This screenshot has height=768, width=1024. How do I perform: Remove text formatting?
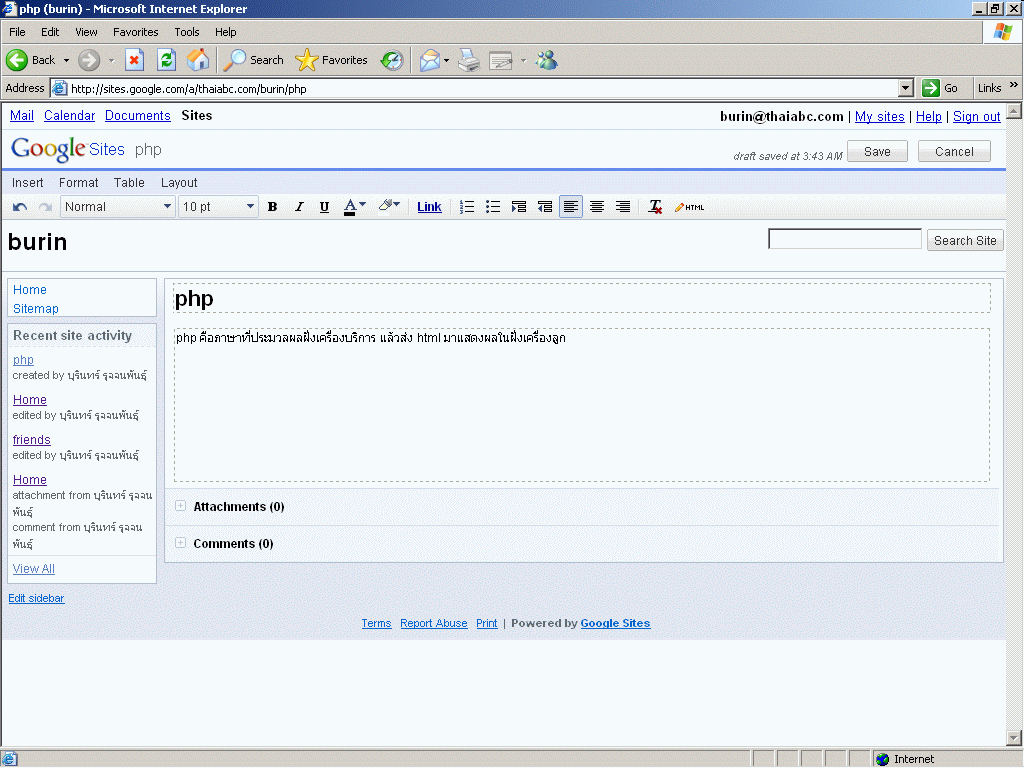[x=655, y=207]
